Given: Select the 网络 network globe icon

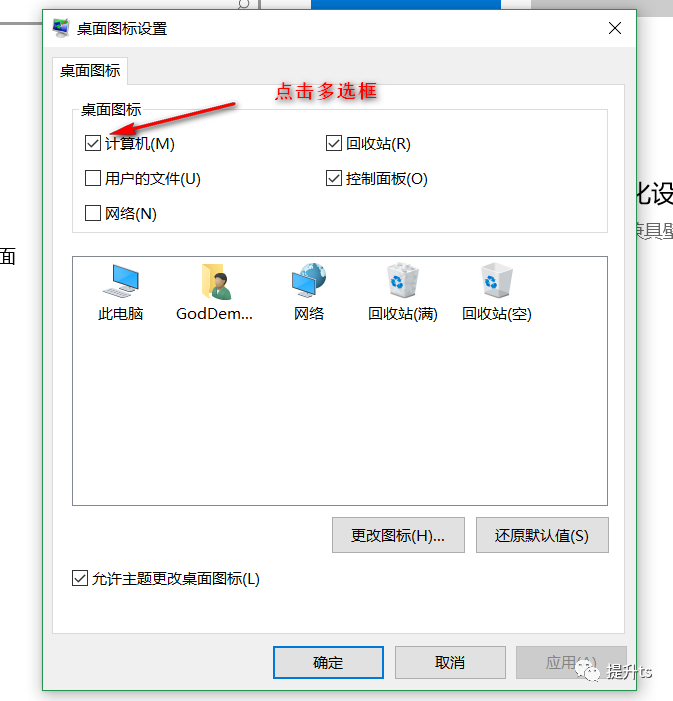Looking at the screenshot, I should click(309, 280).
